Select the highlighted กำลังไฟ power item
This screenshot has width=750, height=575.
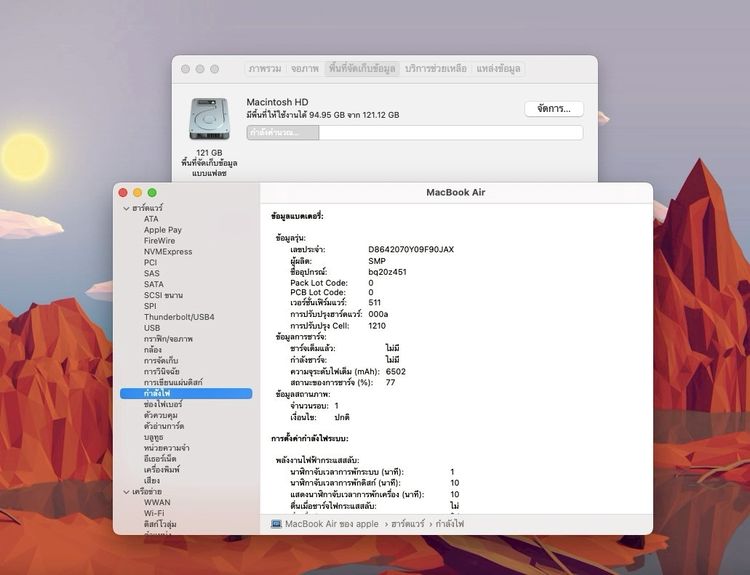click(186, 393)
